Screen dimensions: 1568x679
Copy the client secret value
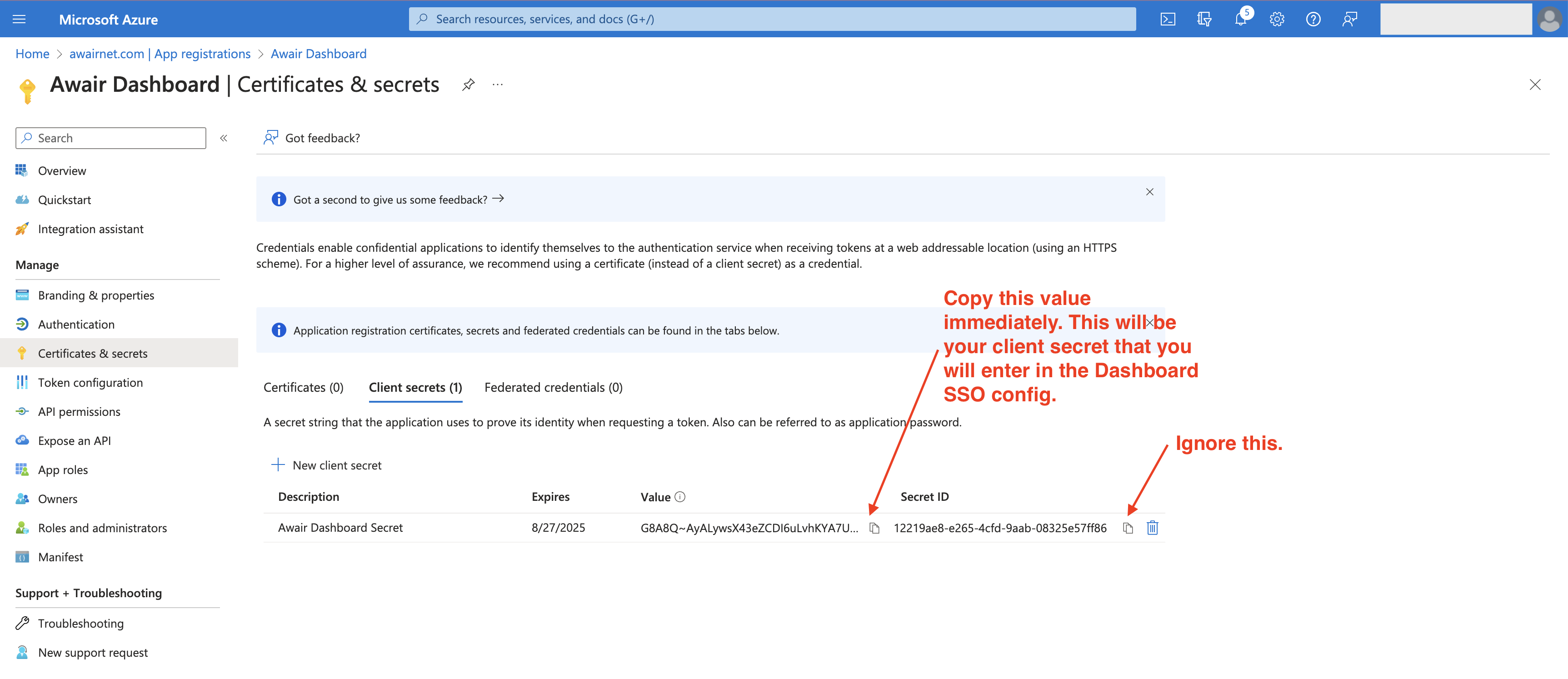[874, 529]
